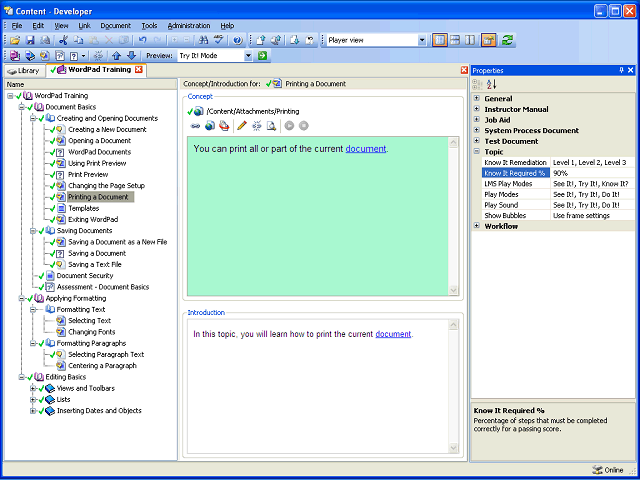Screen dimensions: 640x480
Task: Open the Document menu
Action: pos(116,26)
